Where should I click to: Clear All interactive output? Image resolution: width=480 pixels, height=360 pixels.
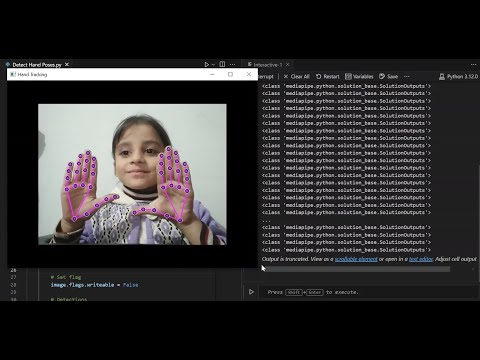click(x=297, y=76)
